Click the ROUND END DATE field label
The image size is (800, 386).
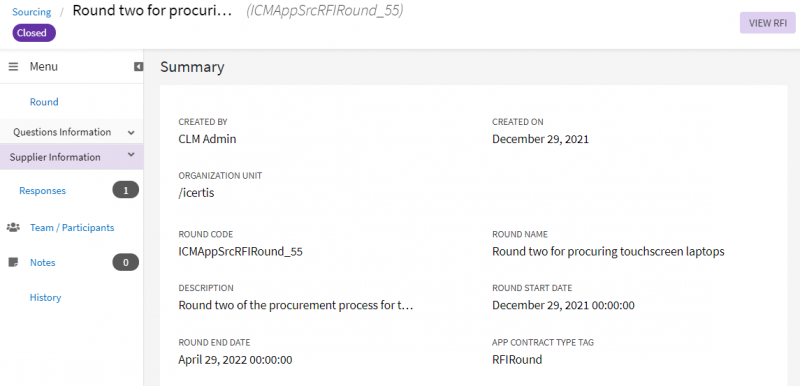pyautogui.click(x=214, y=343)
